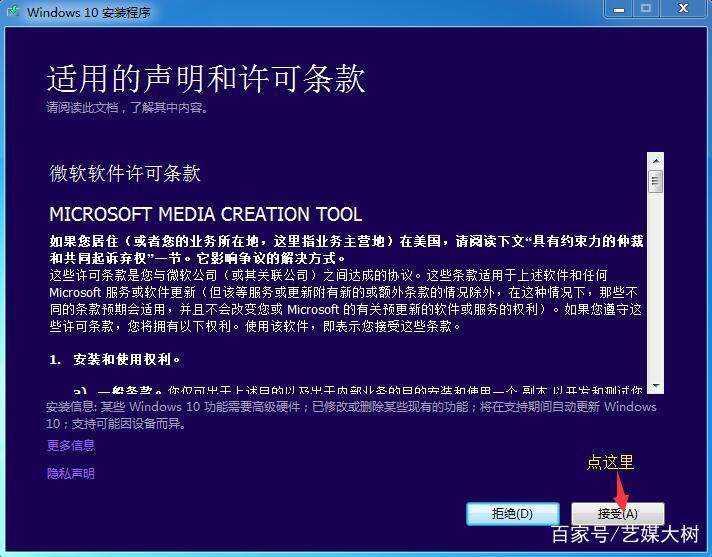712x557 pixels.
Task: Click the 接受(A) accept button
Action: pyautogui.click(x=618, y=513)
